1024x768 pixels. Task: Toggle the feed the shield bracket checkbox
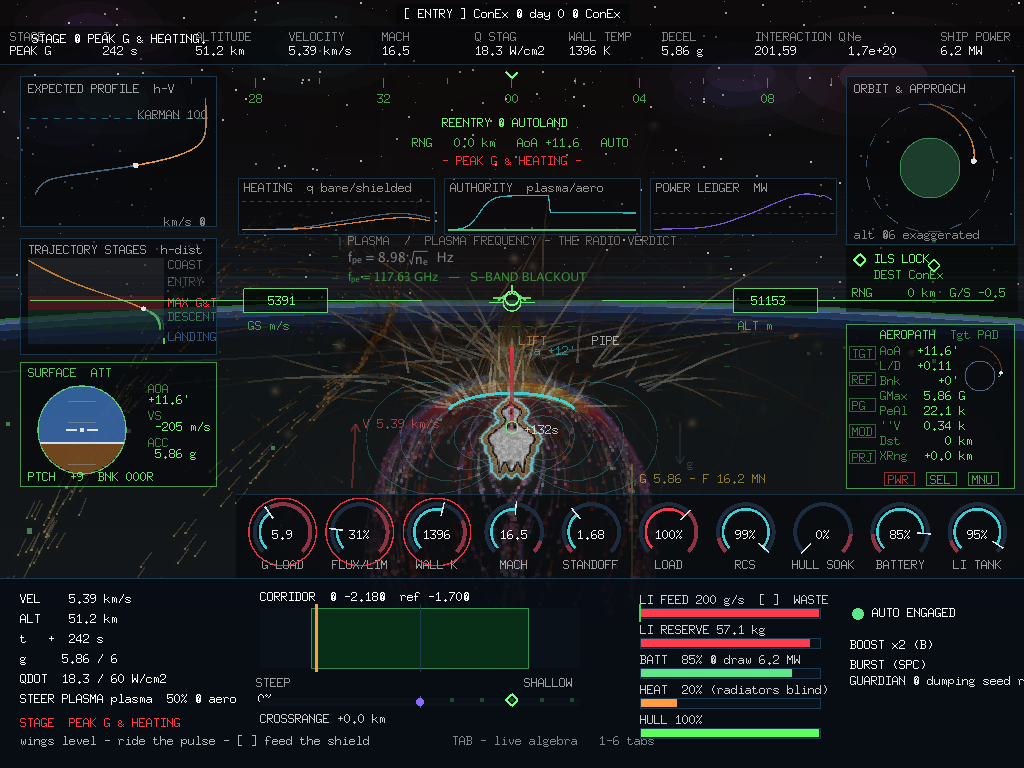(x=247, y=741)
